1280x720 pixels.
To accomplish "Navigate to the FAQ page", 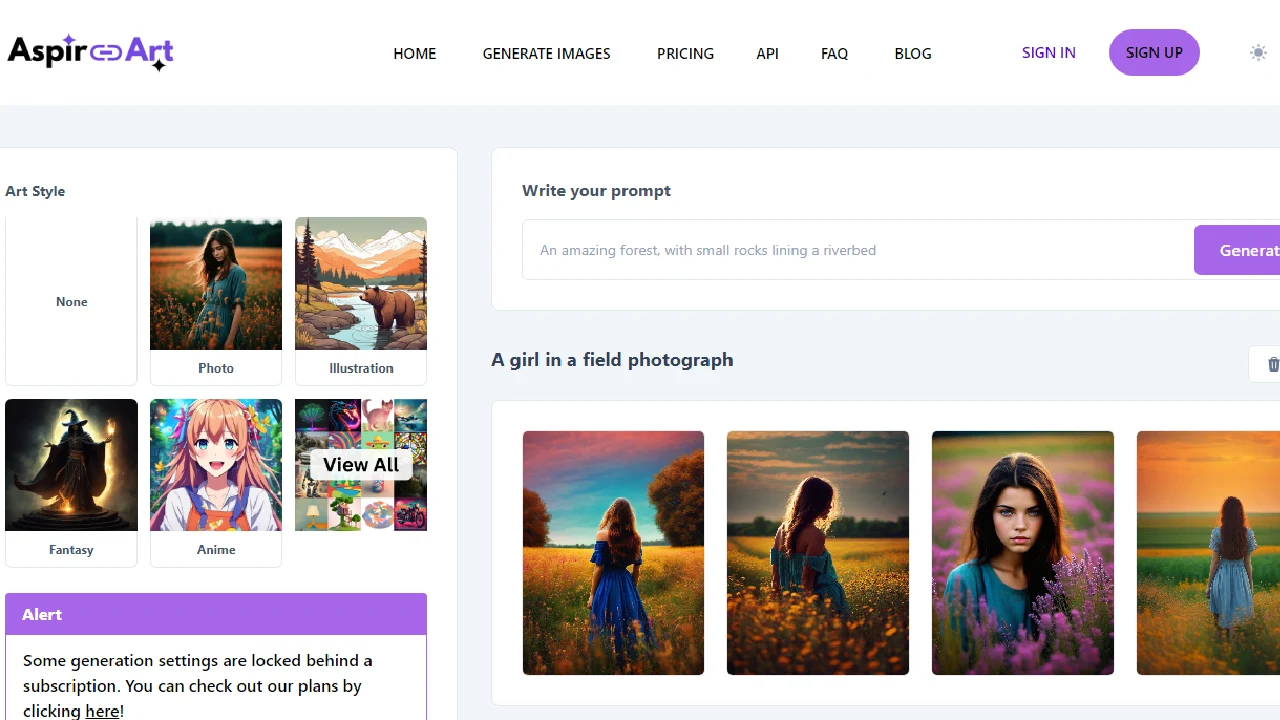I will [x=834, y=54].
